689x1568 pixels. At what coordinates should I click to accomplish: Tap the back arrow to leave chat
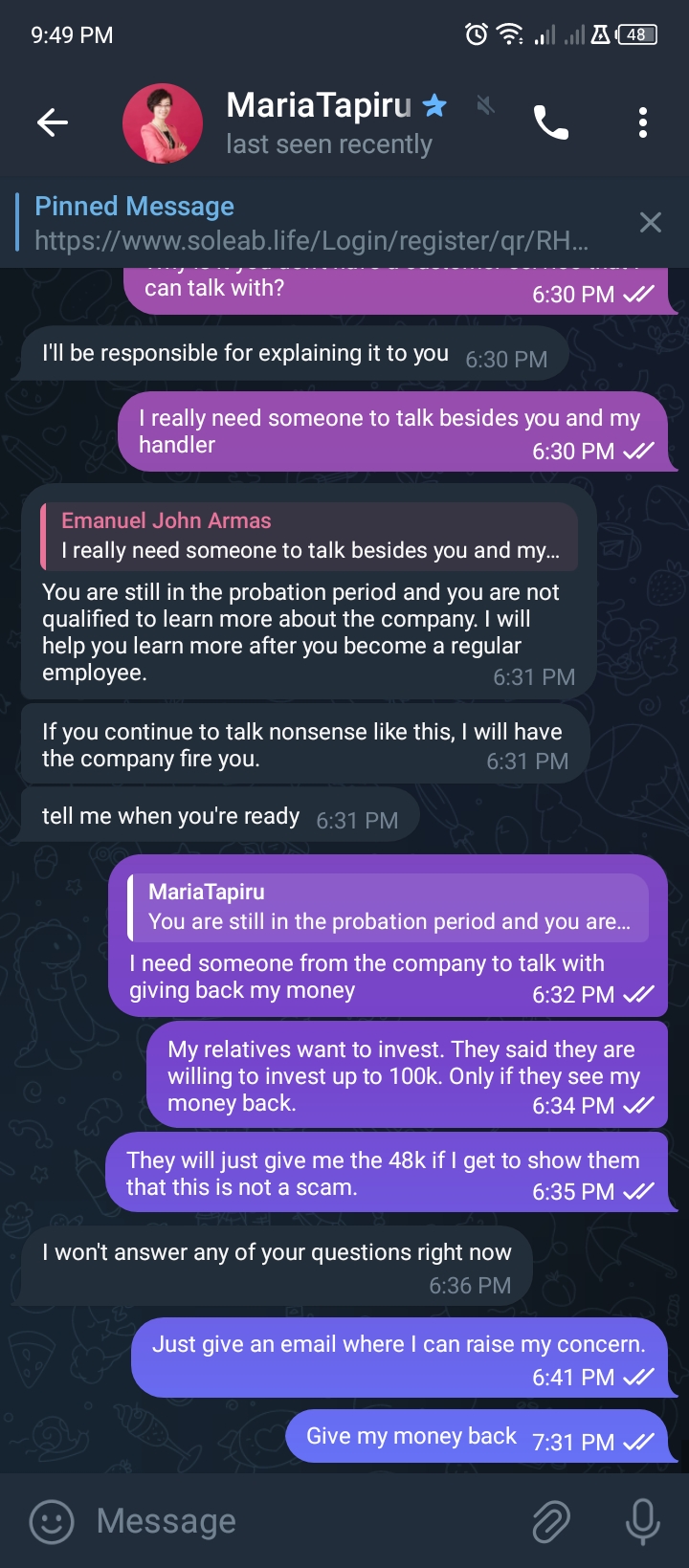pos(53,122)
